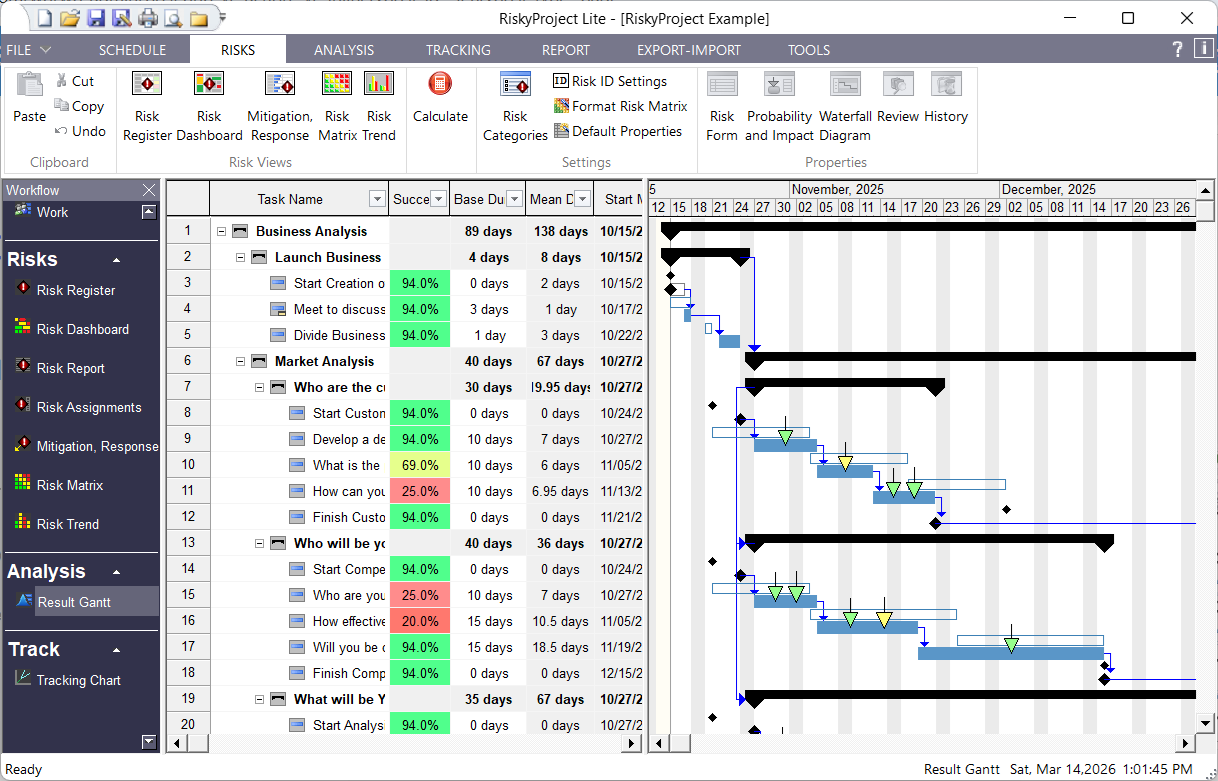Click the Copy icon in Clipboard group
1218x781 pixels.
(x=62, y=106)
